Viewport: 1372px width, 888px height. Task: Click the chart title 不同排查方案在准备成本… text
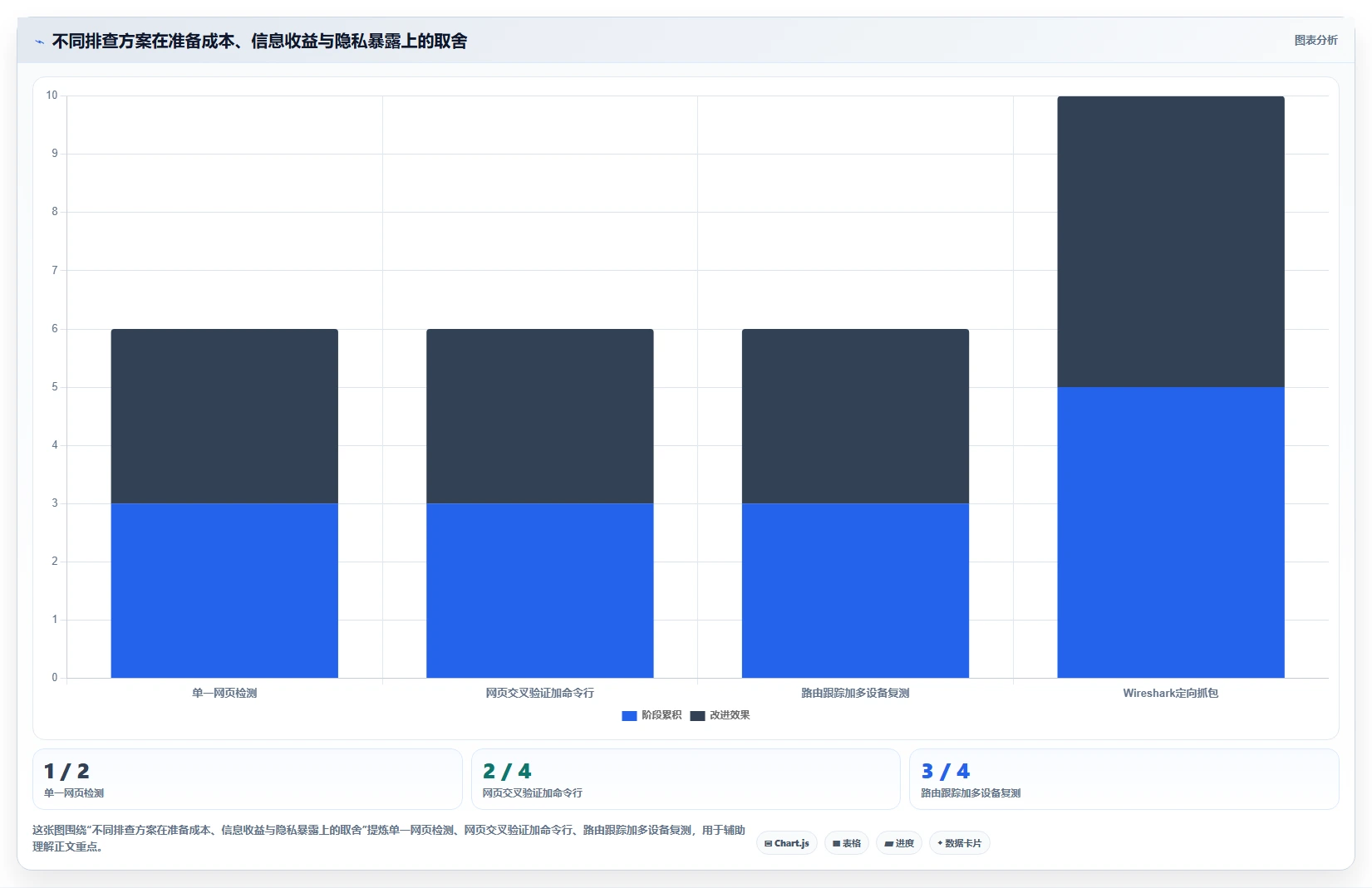pos(259,41)
